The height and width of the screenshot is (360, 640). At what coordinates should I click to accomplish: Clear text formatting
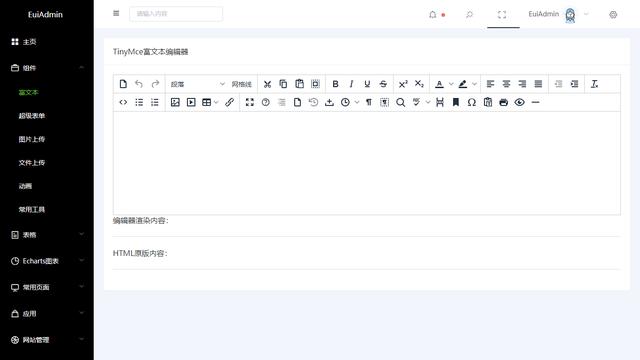594,84
